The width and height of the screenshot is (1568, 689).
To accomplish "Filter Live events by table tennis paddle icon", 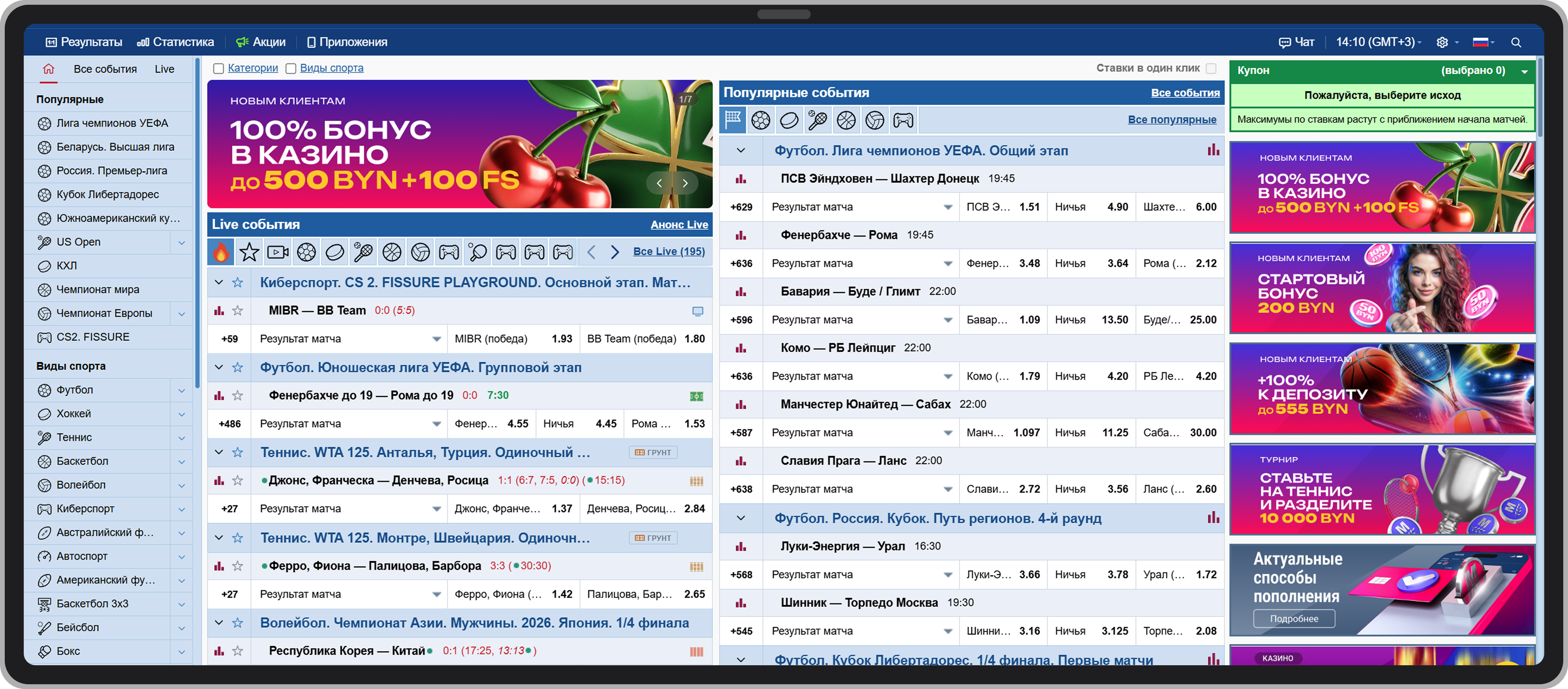I will pos(478,251).
